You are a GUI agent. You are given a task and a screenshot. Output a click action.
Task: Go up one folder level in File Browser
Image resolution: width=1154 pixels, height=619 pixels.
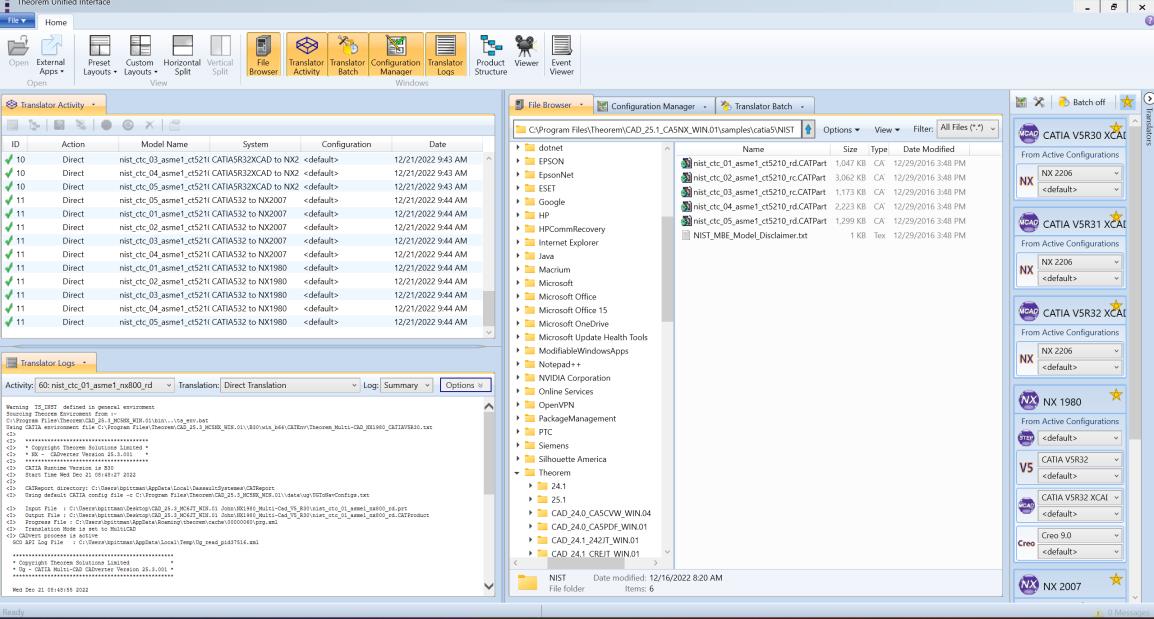click(808, 130)
